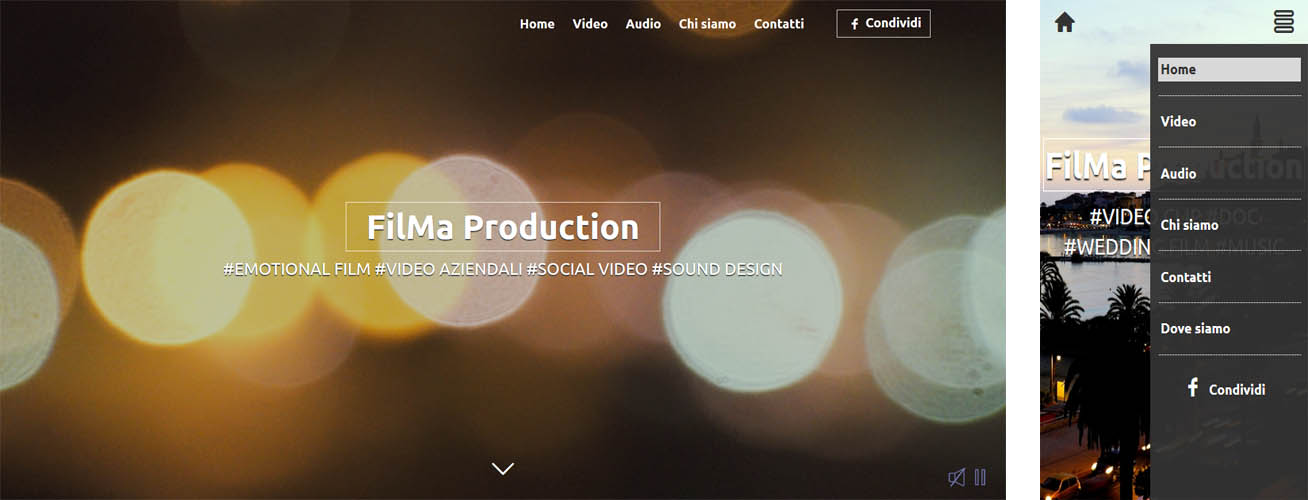
Task: Mute the background video sound
Action: pyautogui.click(x=957, y=478)
